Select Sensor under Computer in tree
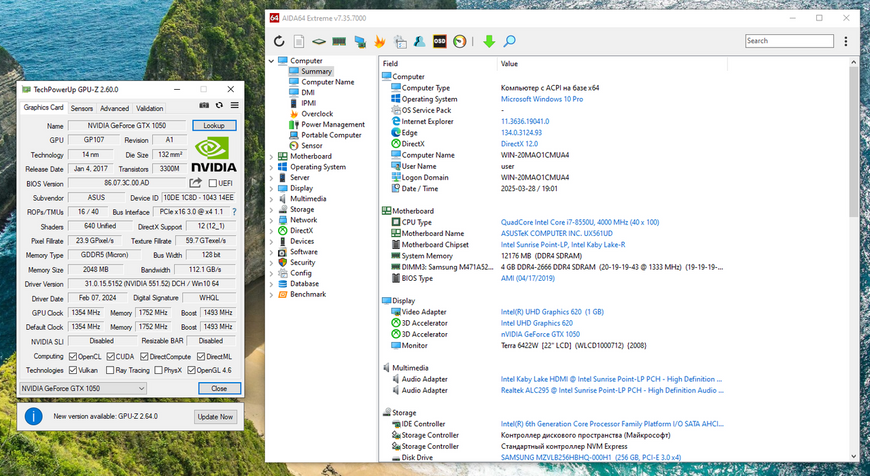Image resolution: width=870 pixels, height=476 pixels. pyautogui.click(x=311, y=145)
